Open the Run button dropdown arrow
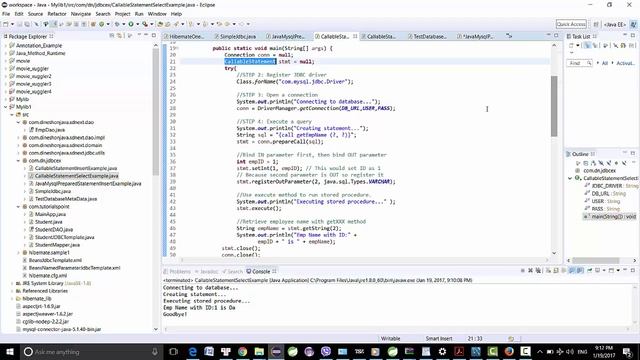640x360 pixels. click(x=138, y=24)
